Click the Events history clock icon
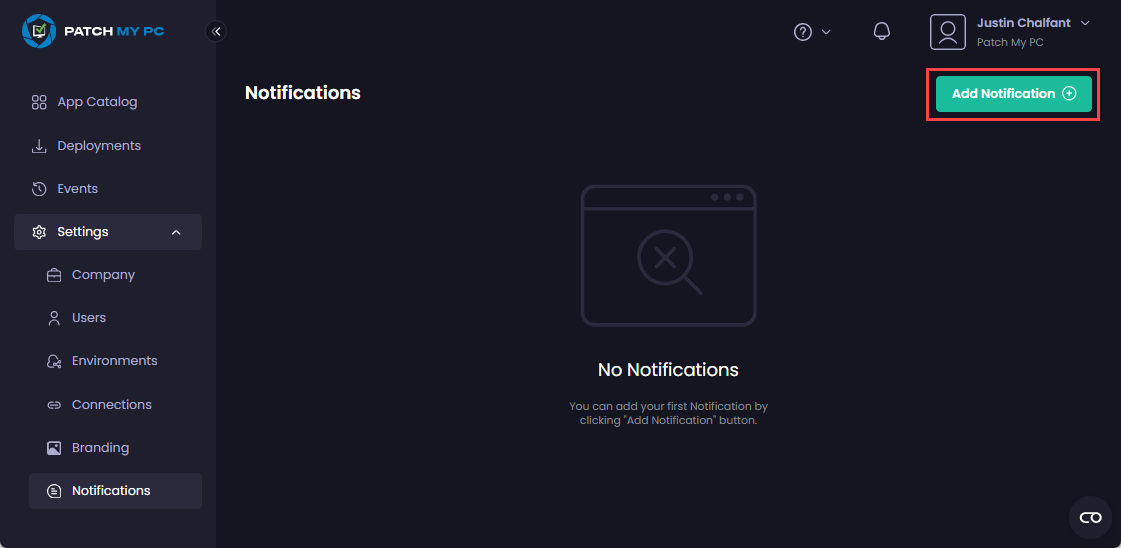Viewport: 1121px width, 548px height. (x=39, y=189)
